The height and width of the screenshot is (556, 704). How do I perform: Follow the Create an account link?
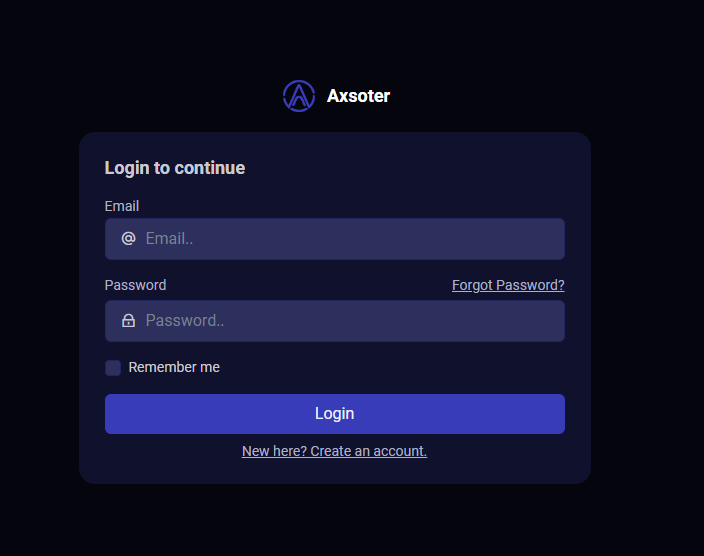click(x=368, y=451)
